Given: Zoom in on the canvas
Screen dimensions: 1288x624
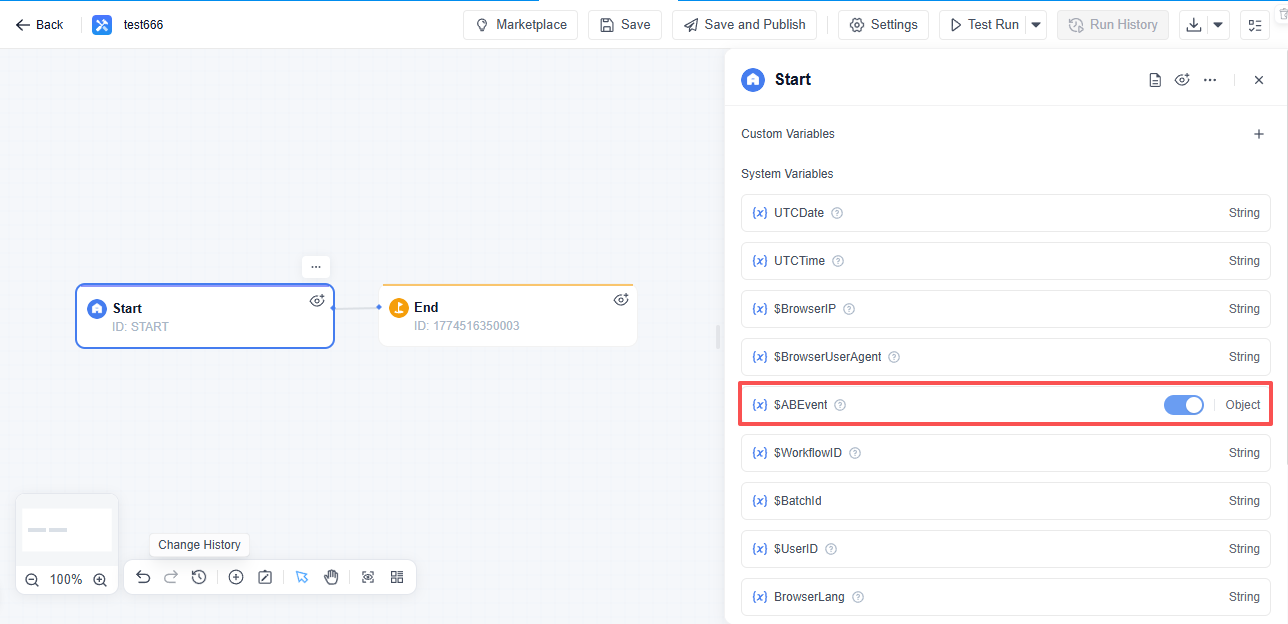Looking at the screenshot, I should (100, 580).
